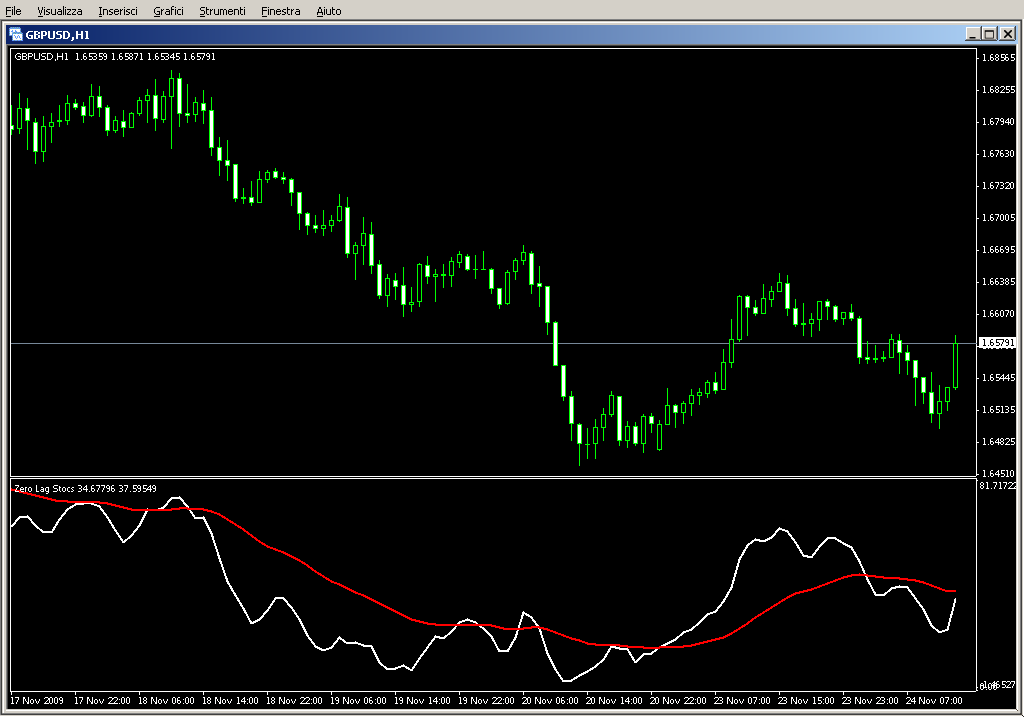The height and width of the screenshot is (717, 1024).
Task: Open the File menu
Action: [13, 11]
